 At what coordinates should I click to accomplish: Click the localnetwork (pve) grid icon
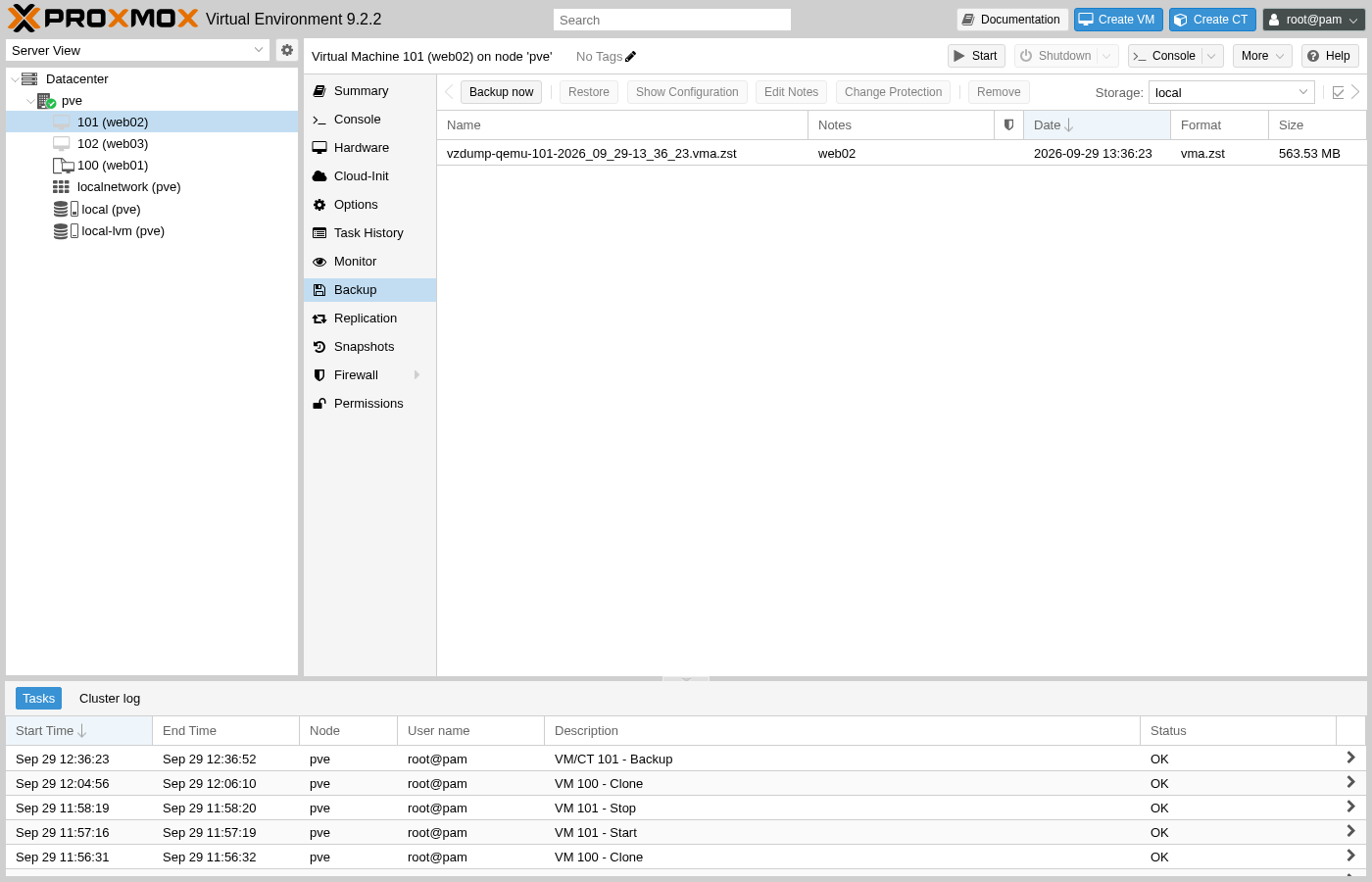click(61, 187)
